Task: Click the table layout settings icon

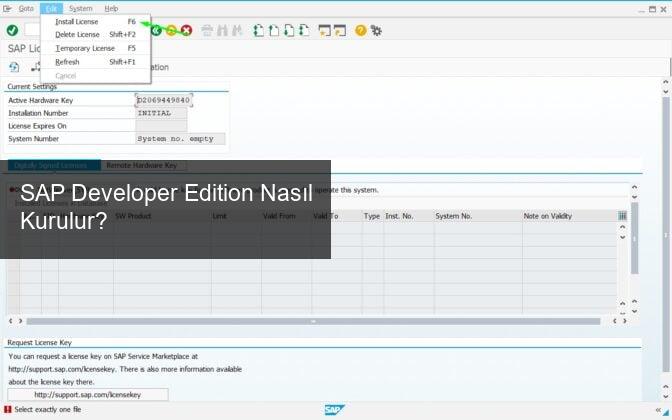Action: [x=622, y=216]
